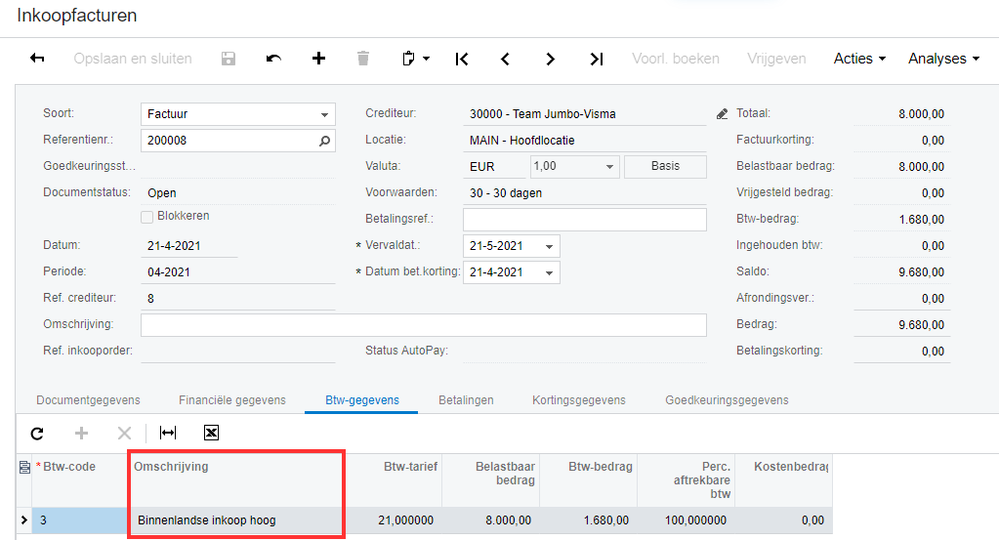This screenshot has width=999, height=540.
Task: Open the Soort dropdown
Action: click(x=324, y=115)
